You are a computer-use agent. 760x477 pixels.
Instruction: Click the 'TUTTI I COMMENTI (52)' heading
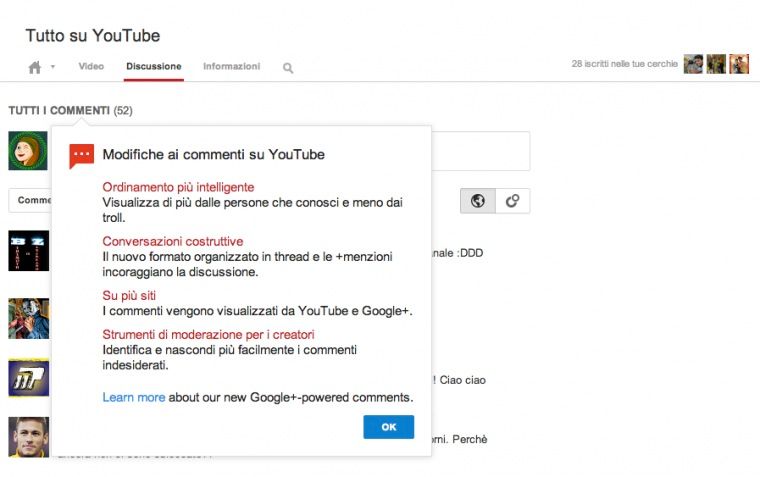tap(70, 111)
